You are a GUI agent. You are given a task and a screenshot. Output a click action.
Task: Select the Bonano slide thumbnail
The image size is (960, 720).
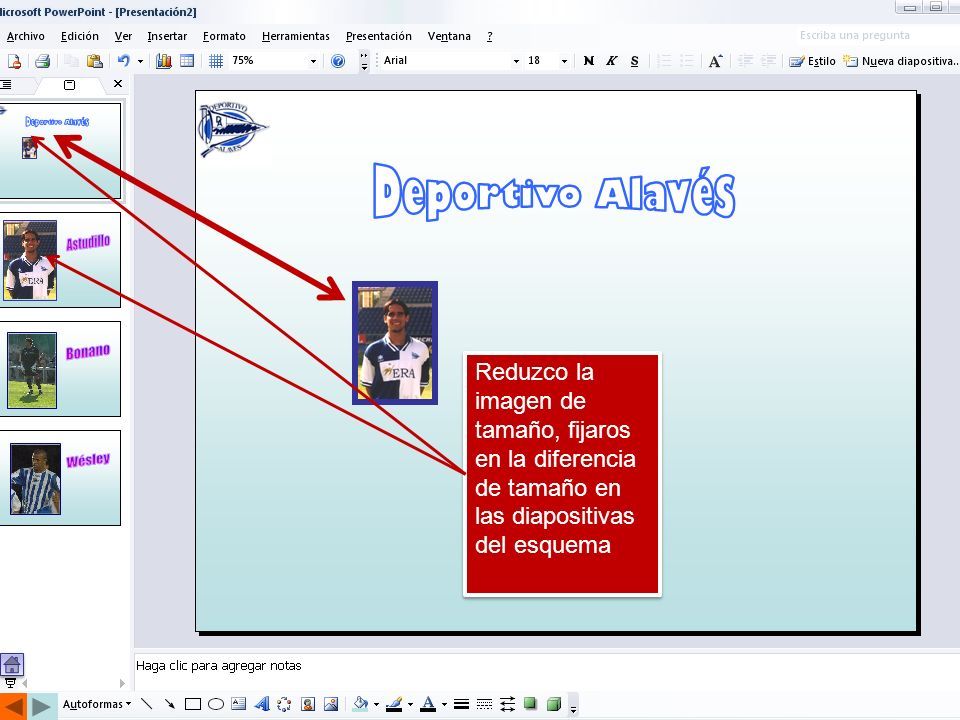tap(60, 369)
